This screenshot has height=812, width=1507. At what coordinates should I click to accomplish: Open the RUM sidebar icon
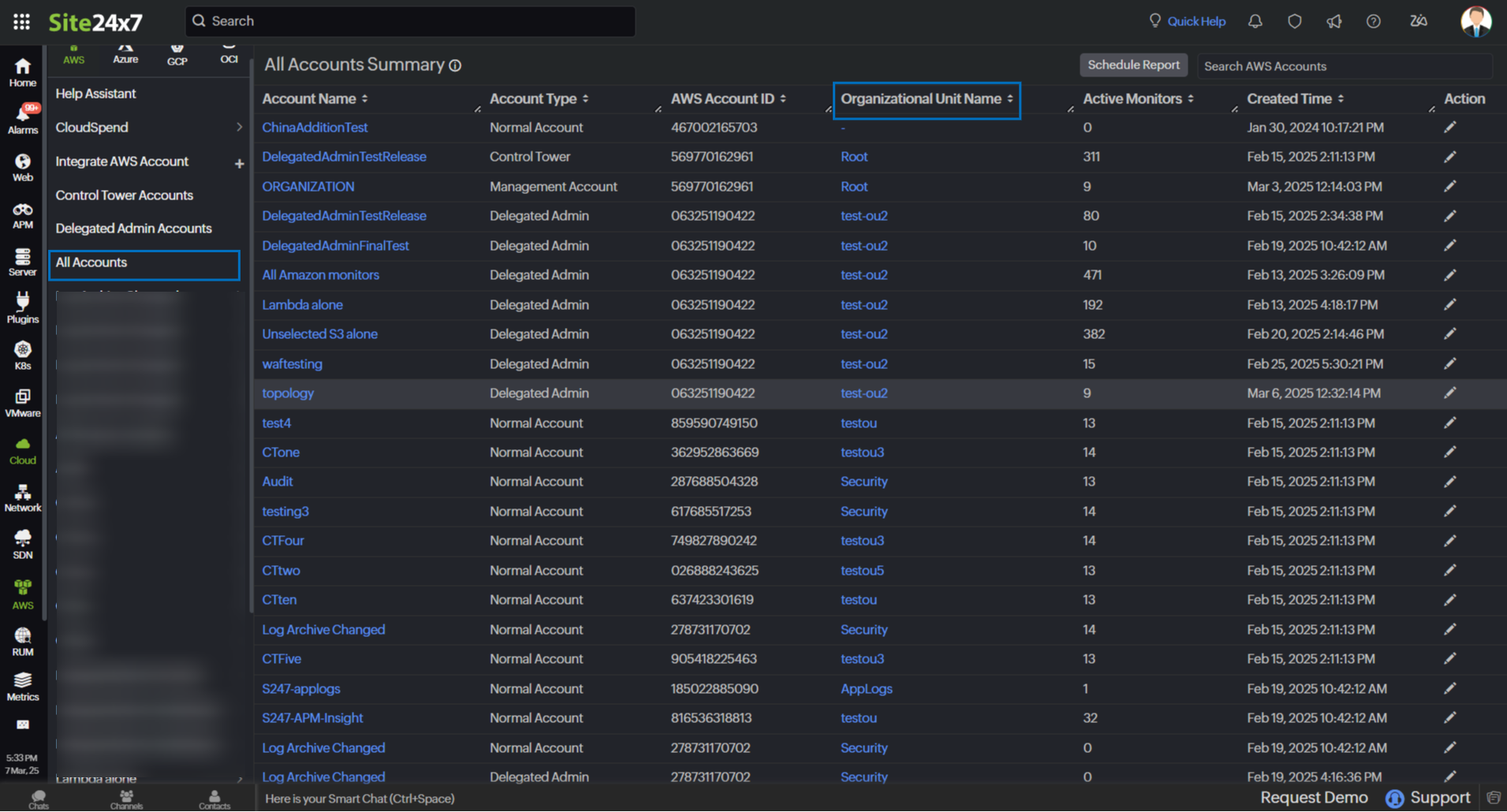[x=23, y=642]
